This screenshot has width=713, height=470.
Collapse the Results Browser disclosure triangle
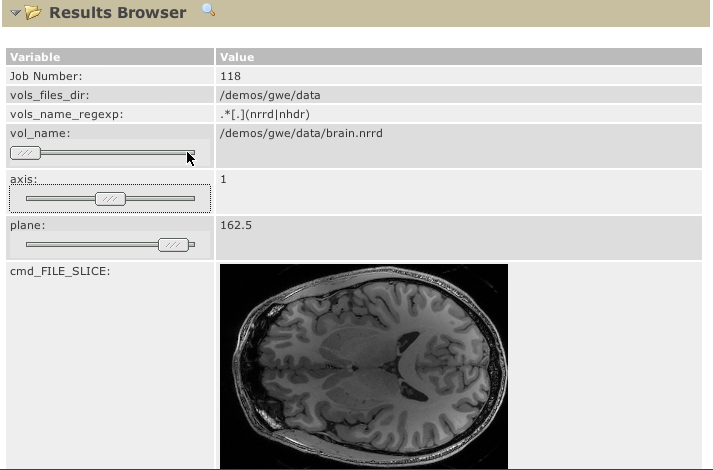tap(15, 13)
